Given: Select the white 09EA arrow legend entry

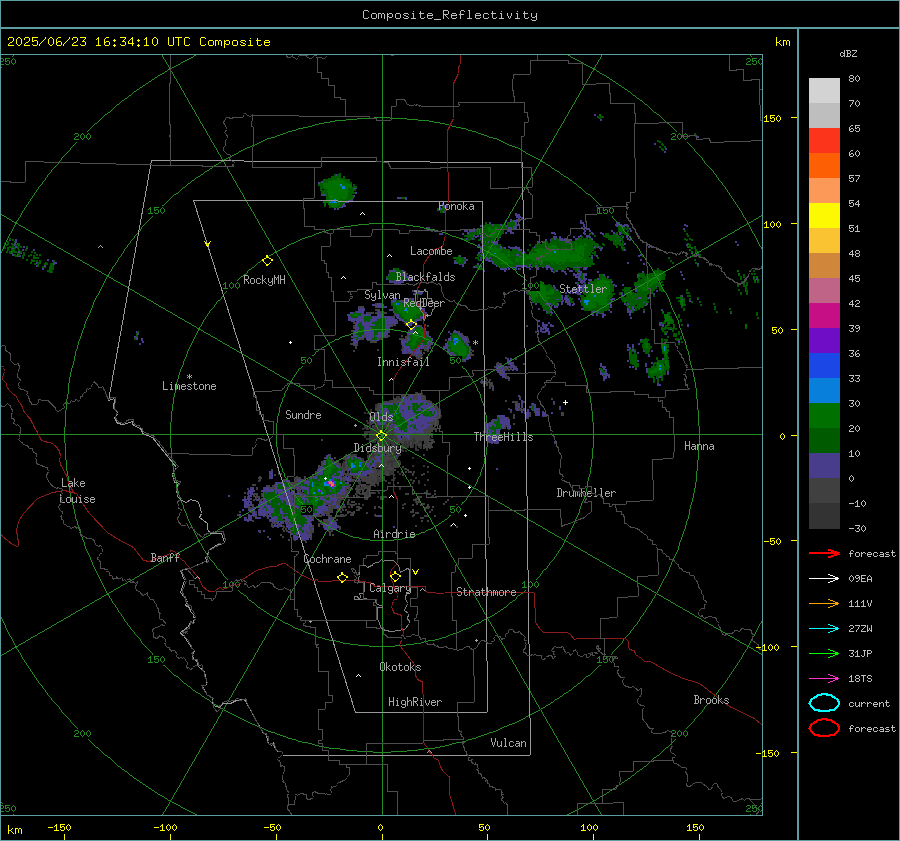Looking at the screenshot, I should (x=824, y=579).
